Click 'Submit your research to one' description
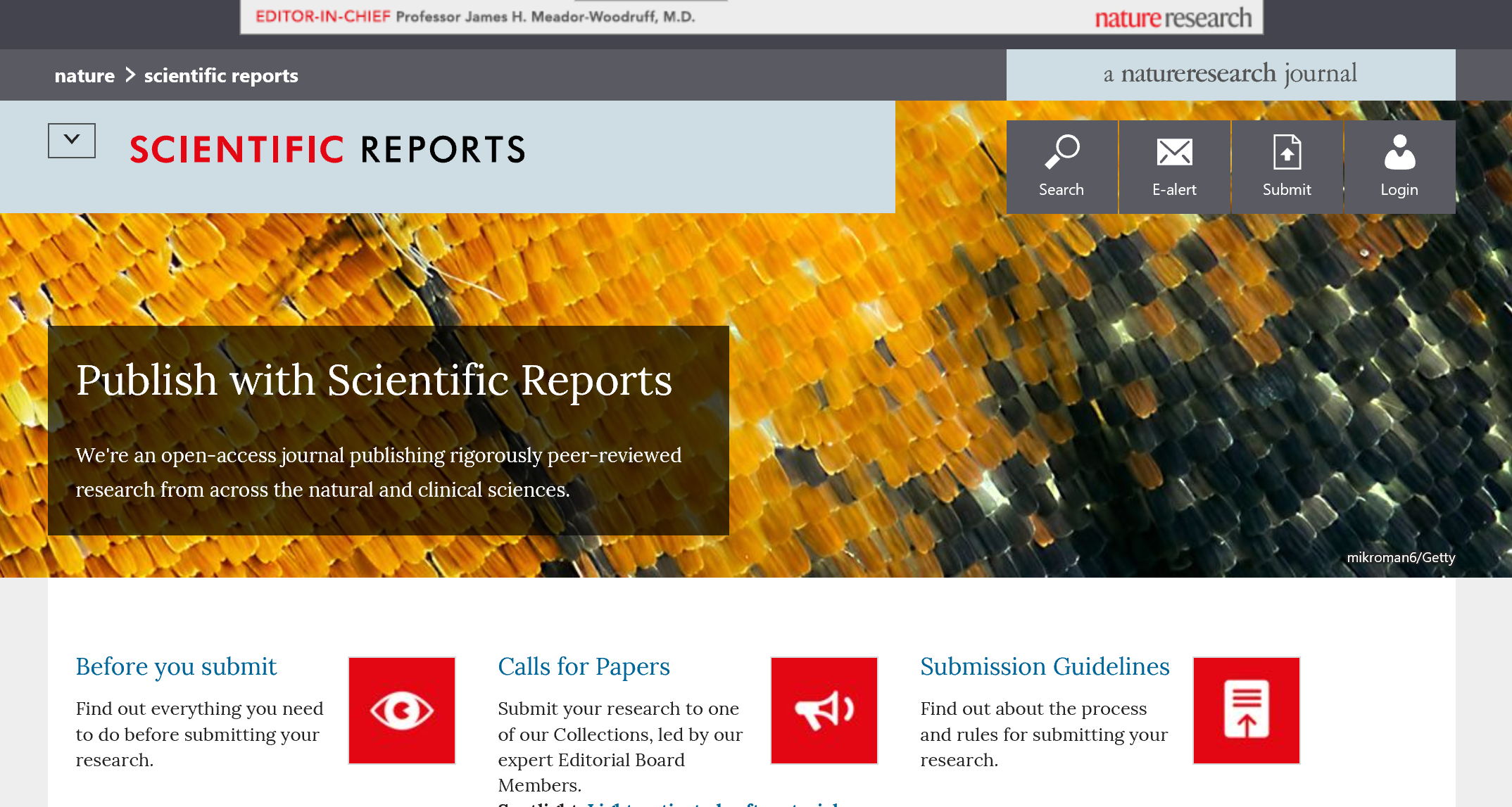1512x807 pixels. tap(620, 746)
